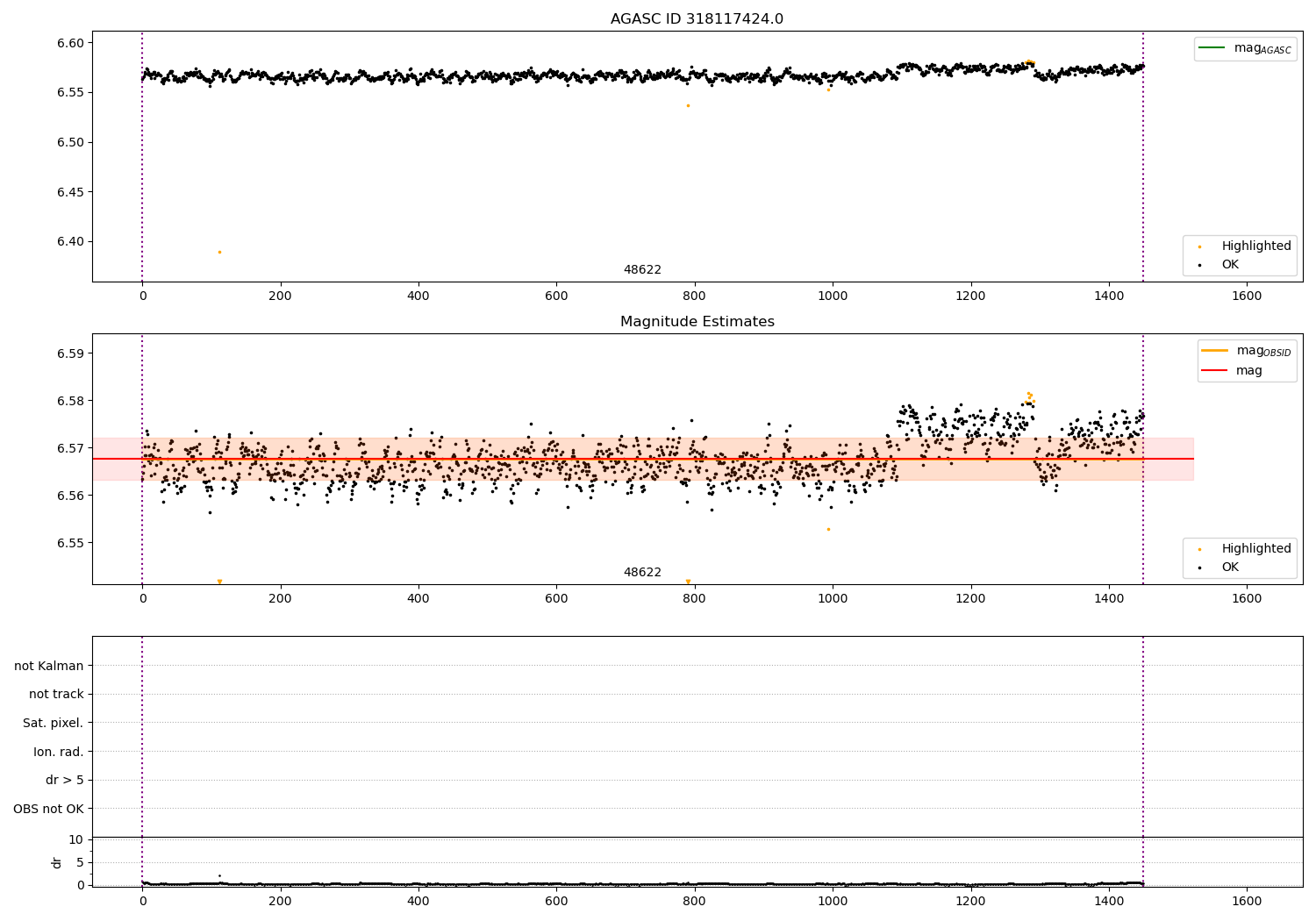Image resolution: width=1316 pixels, height=921 pixels.
Task: Click the '6.59' y-axis tick label
Action: (70, 354)
